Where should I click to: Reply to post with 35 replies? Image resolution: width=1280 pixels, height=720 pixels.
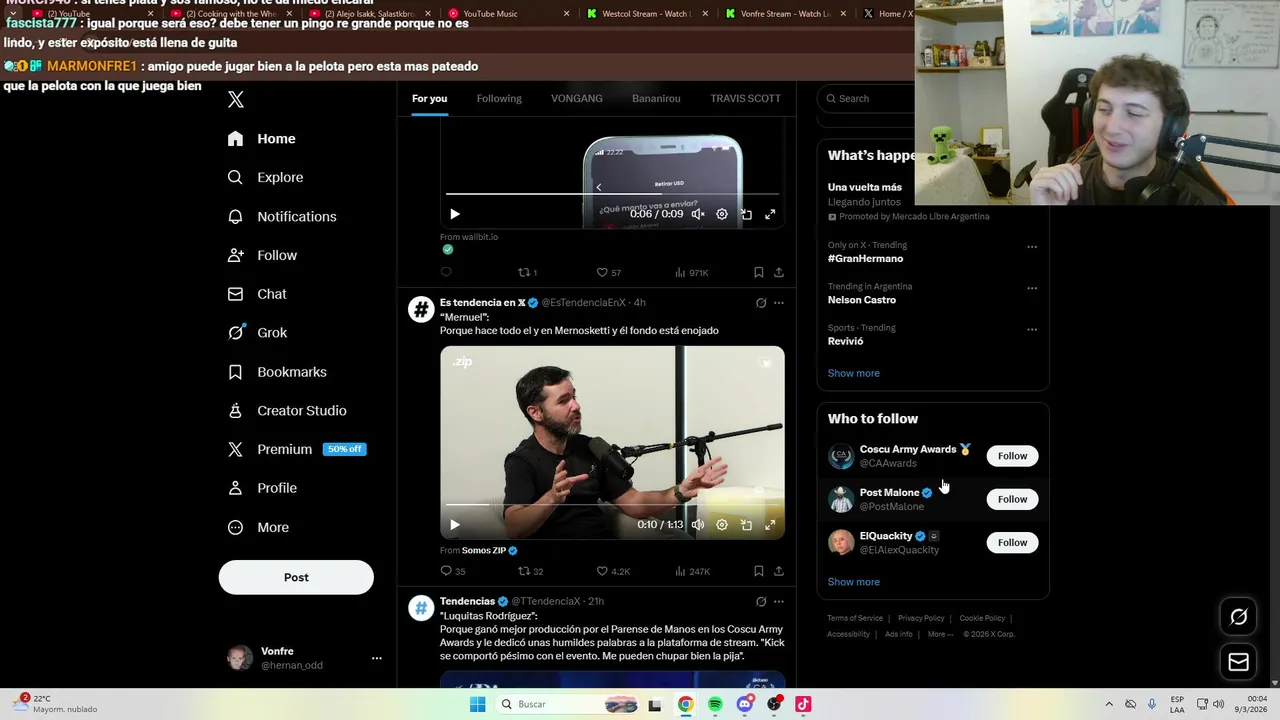[x=452, y=571]
